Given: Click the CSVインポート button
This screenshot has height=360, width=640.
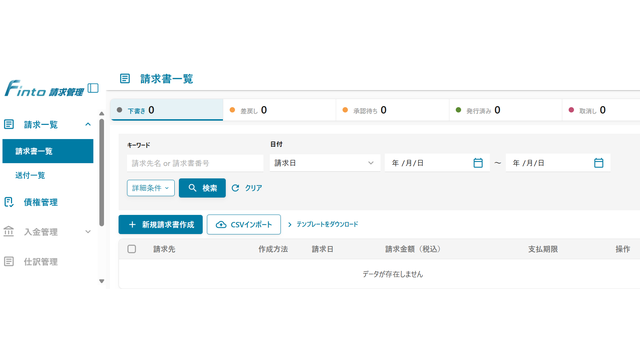Looking at the screenshot, I should click(x=244, y=224).
